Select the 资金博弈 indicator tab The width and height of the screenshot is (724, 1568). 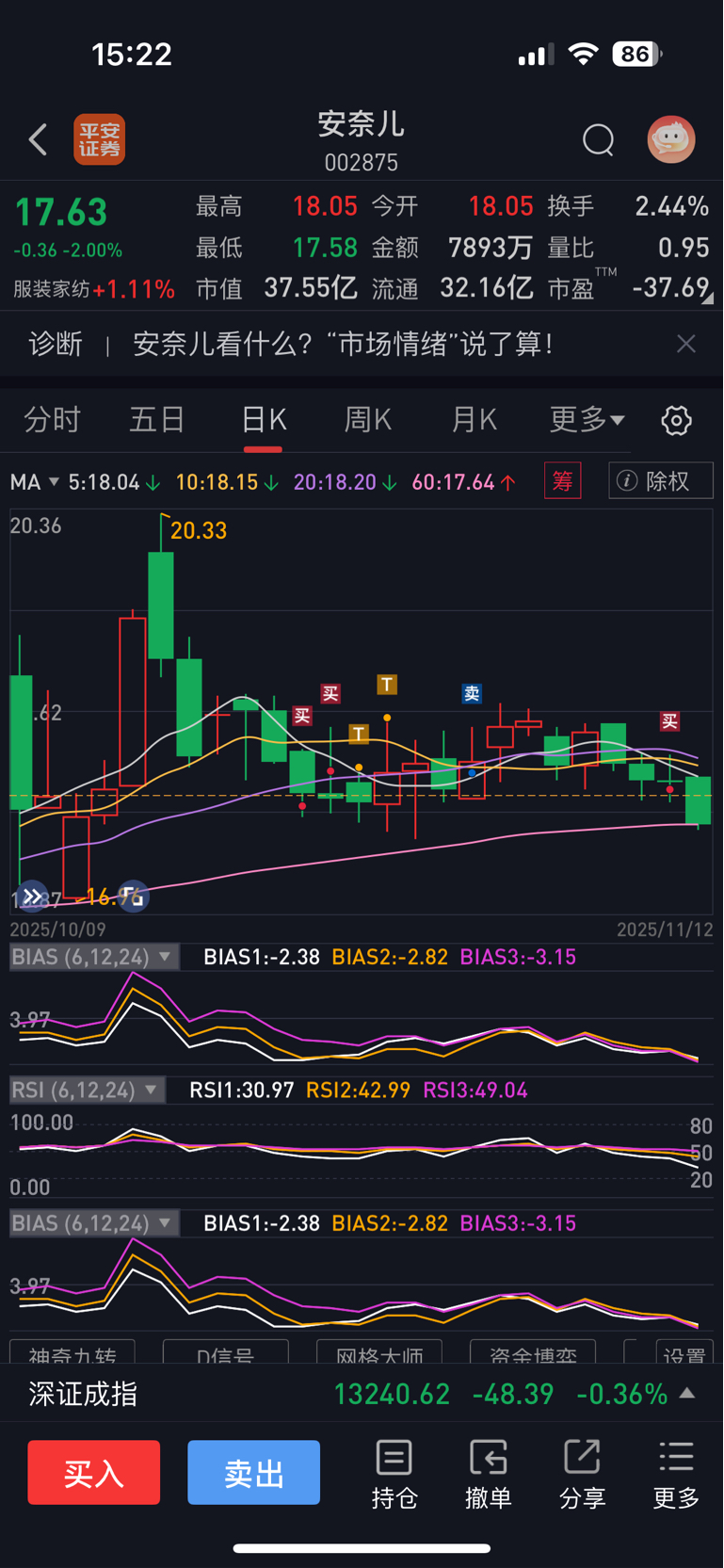(533, 1352)
